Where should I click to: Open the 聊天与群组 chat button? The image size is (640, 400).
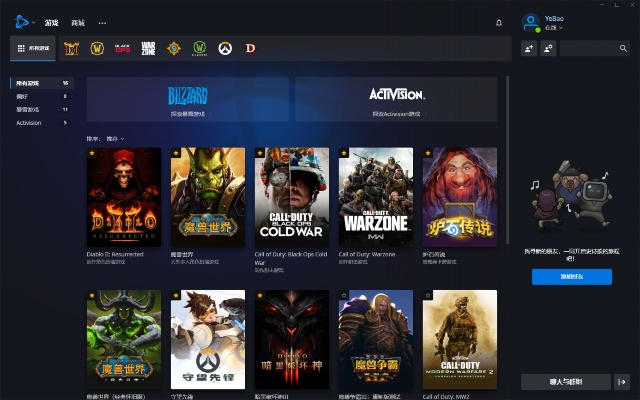click(565, 381)
